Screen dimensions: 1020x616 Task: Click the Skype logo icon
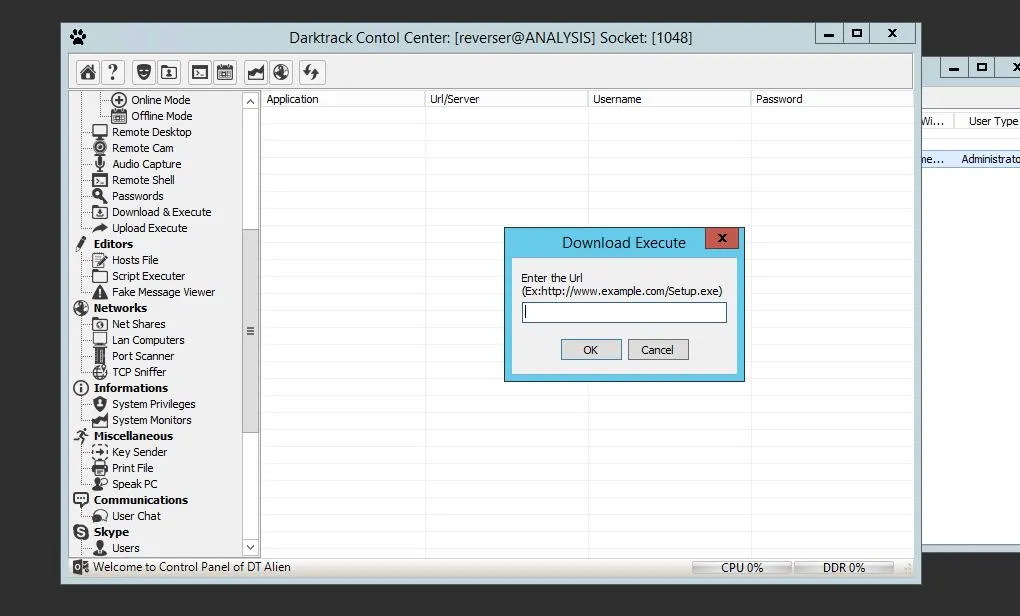click(81, 531)
